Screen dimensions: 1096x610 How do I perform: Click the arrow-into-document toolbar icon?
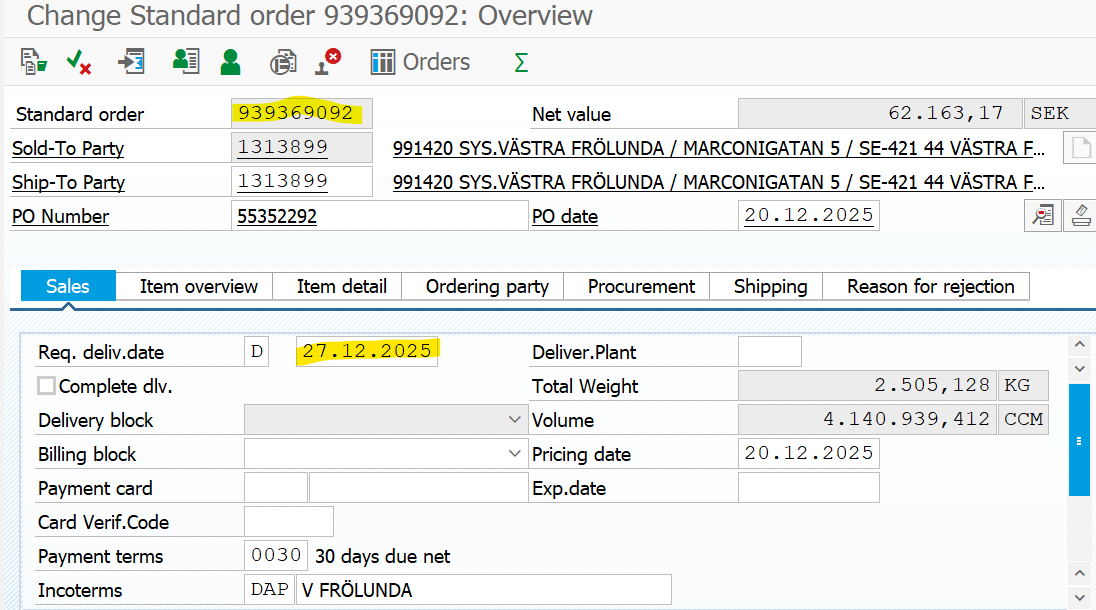131,62
